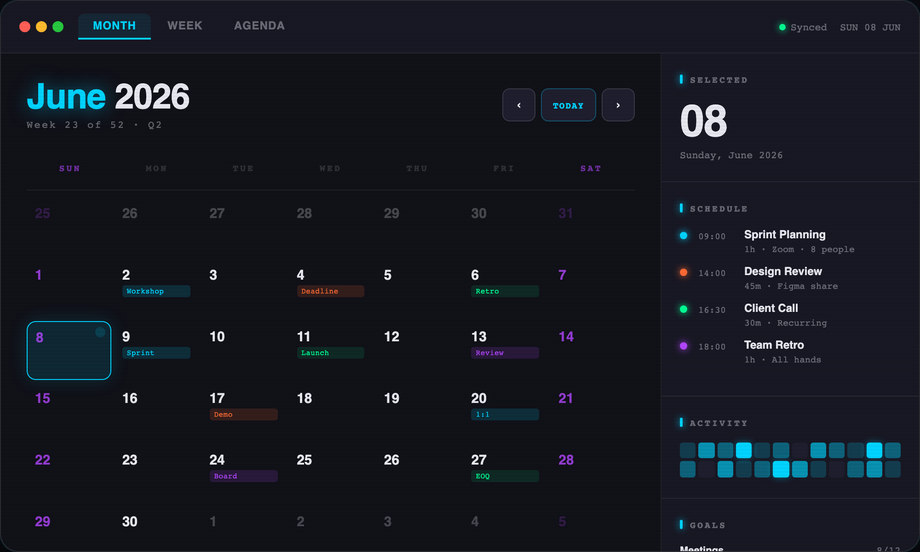Click the SUN 08 JUN date in header
The width and height of the screenshot is (920, 552).
tap(870, 28)
